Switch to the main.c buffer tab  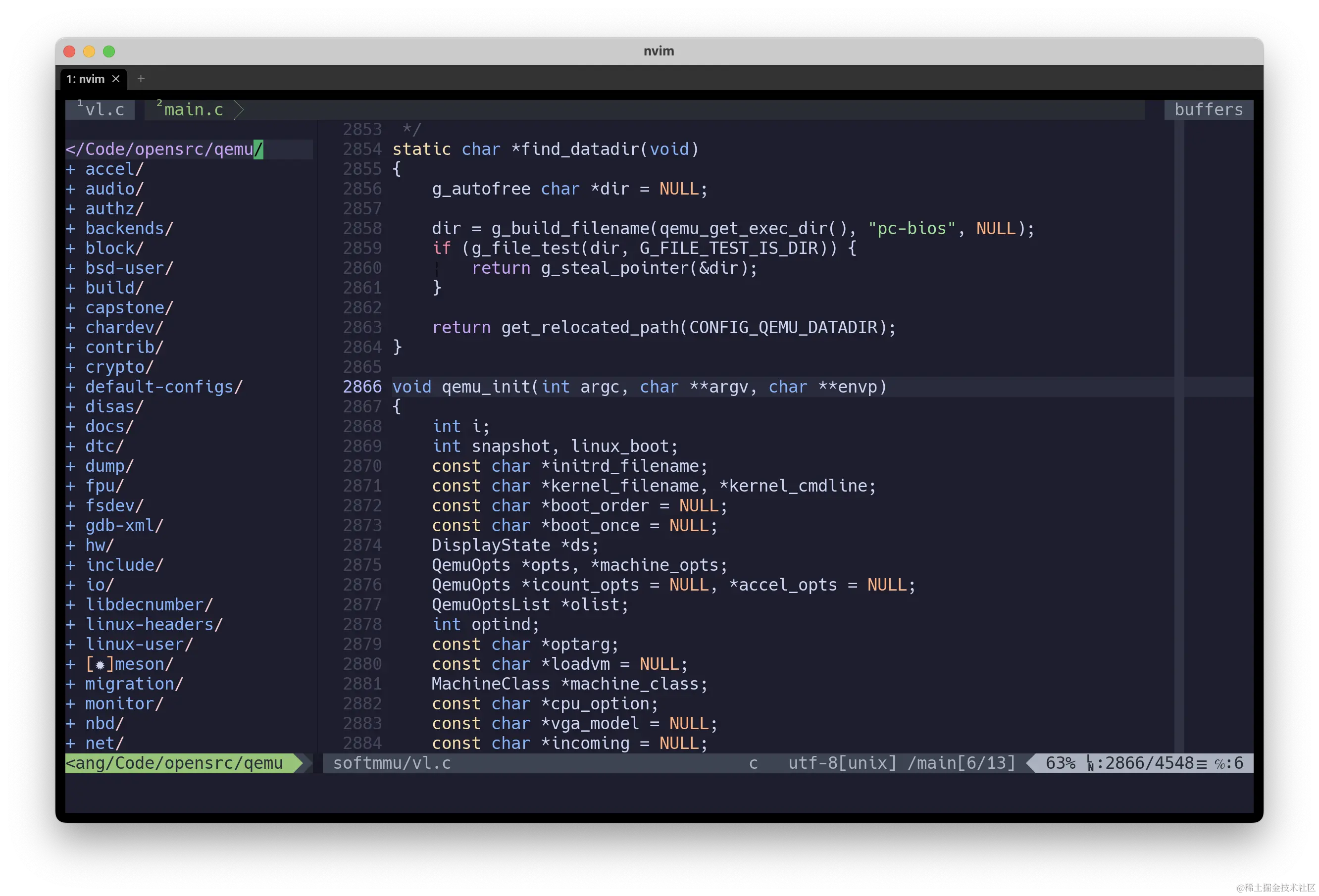[x=193, y=109]
